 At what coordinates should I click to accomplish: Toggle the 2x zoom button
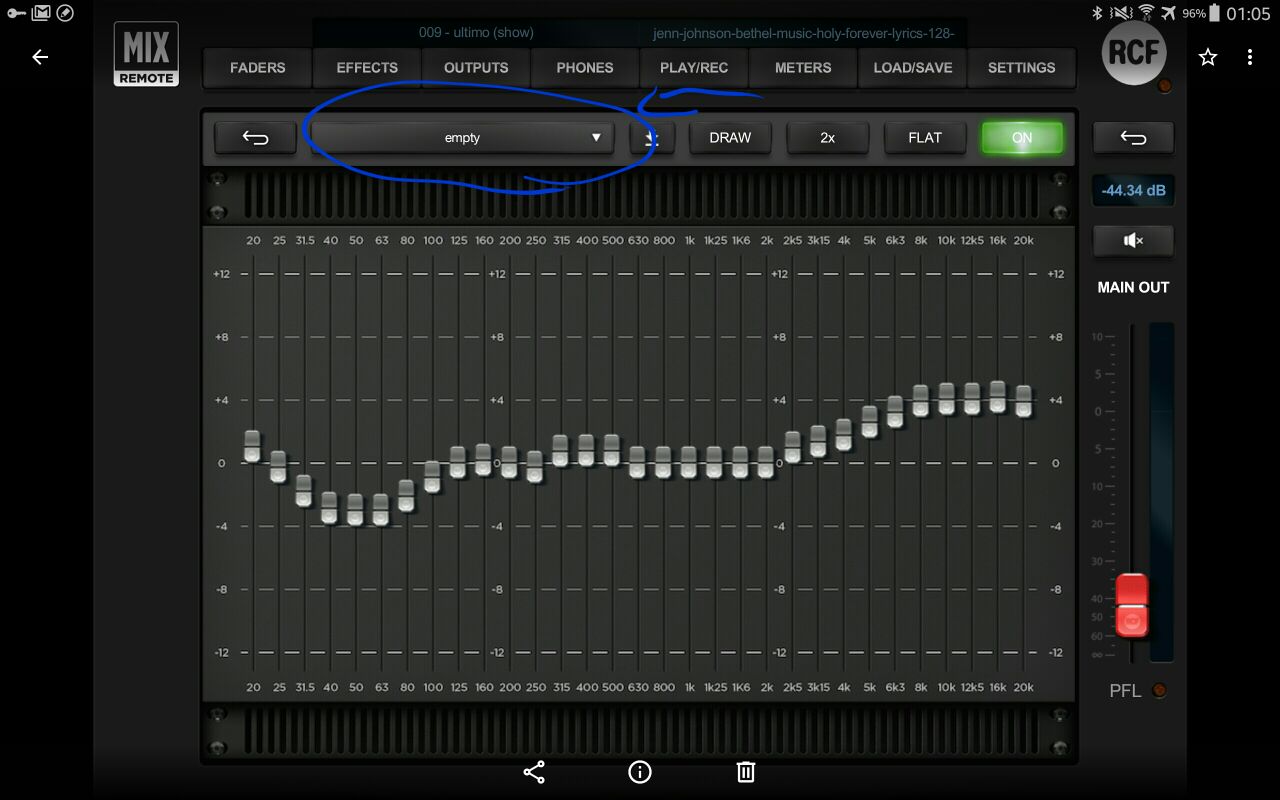coord(827,138)
